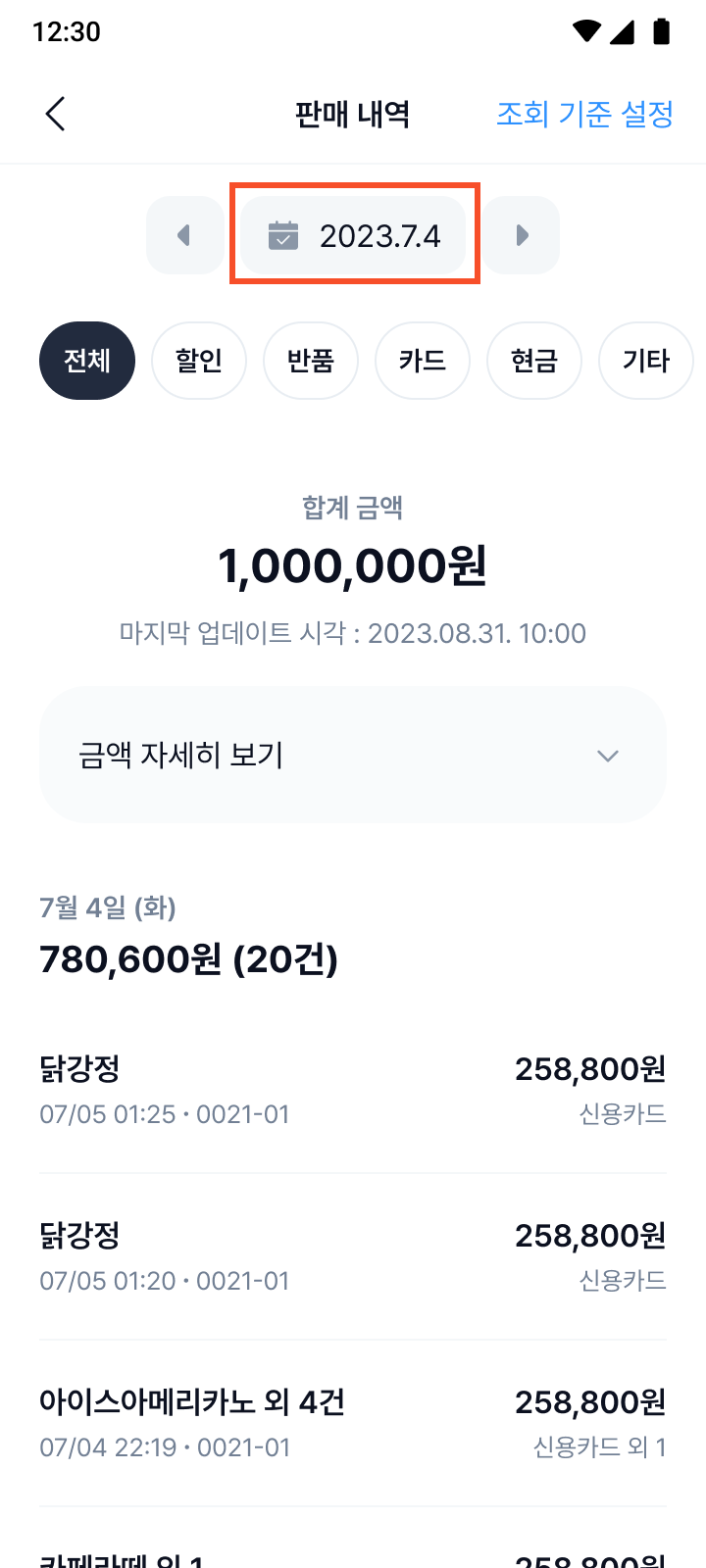Select the 할인 filter chip
Image resolution: width=706 pixels, height=1568 pixels.
pyautogui.click(x=199, y=361)
